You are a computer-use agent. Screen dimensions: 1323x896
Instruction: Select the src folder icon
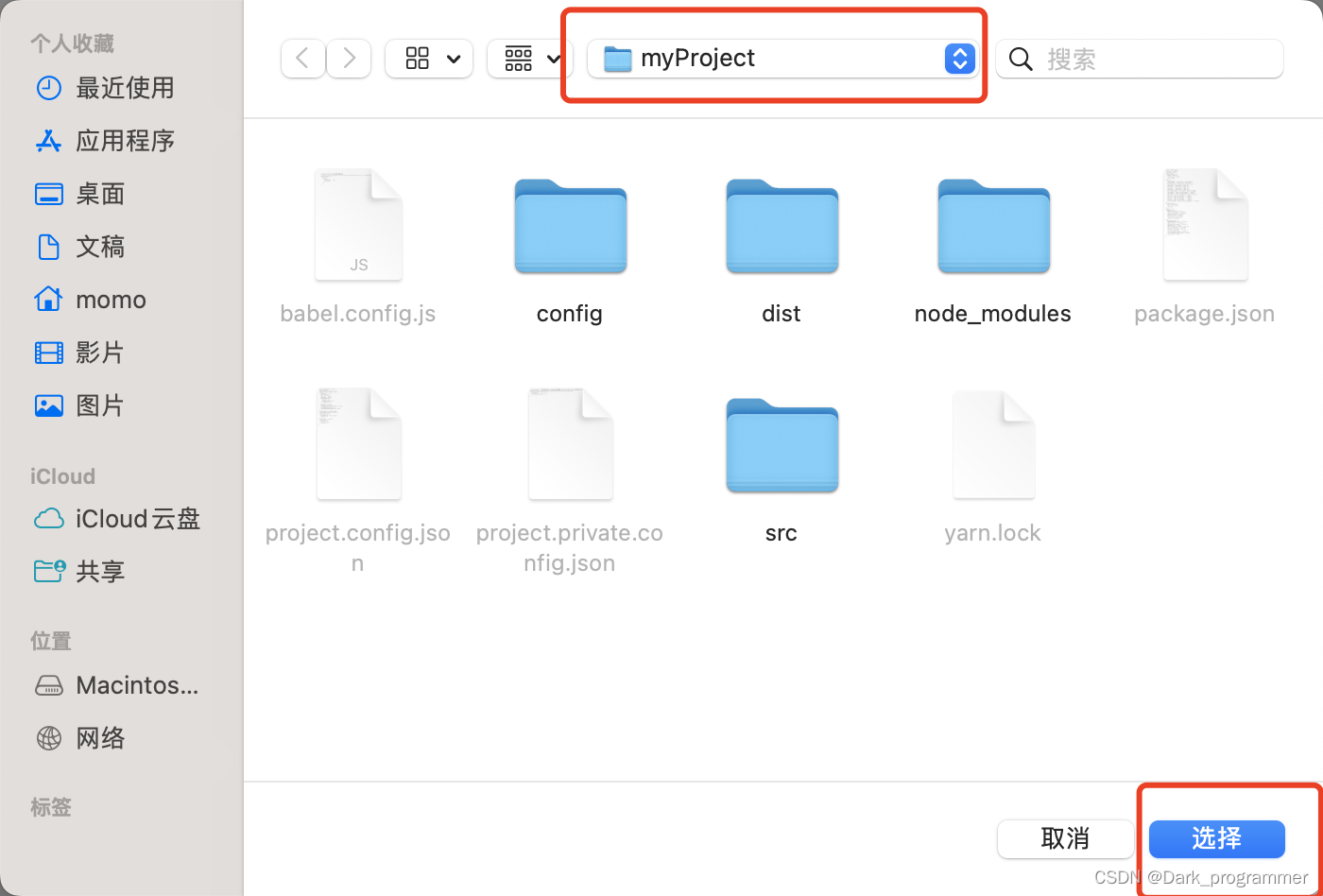click(x=782, y=445)
